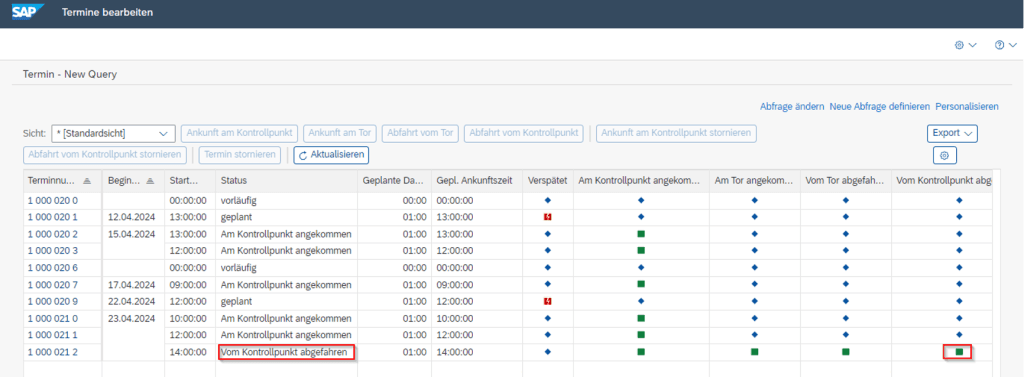Click Aktualisieren refresh button

pos(331,156)
